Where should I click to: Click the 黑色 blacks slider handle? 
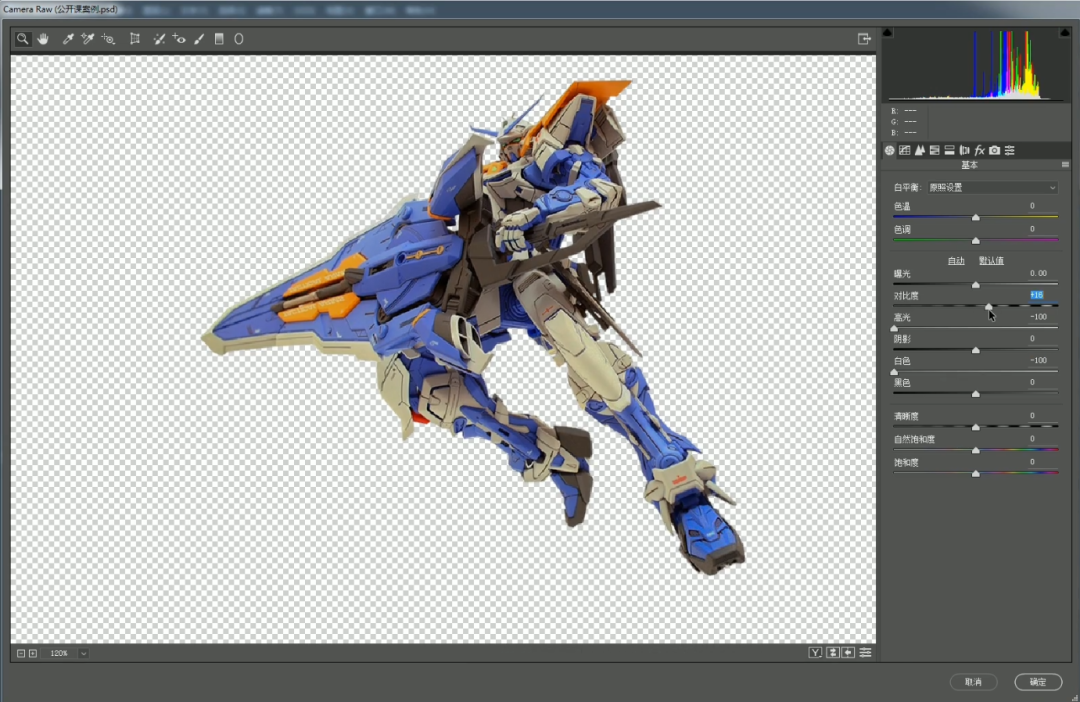976,393
